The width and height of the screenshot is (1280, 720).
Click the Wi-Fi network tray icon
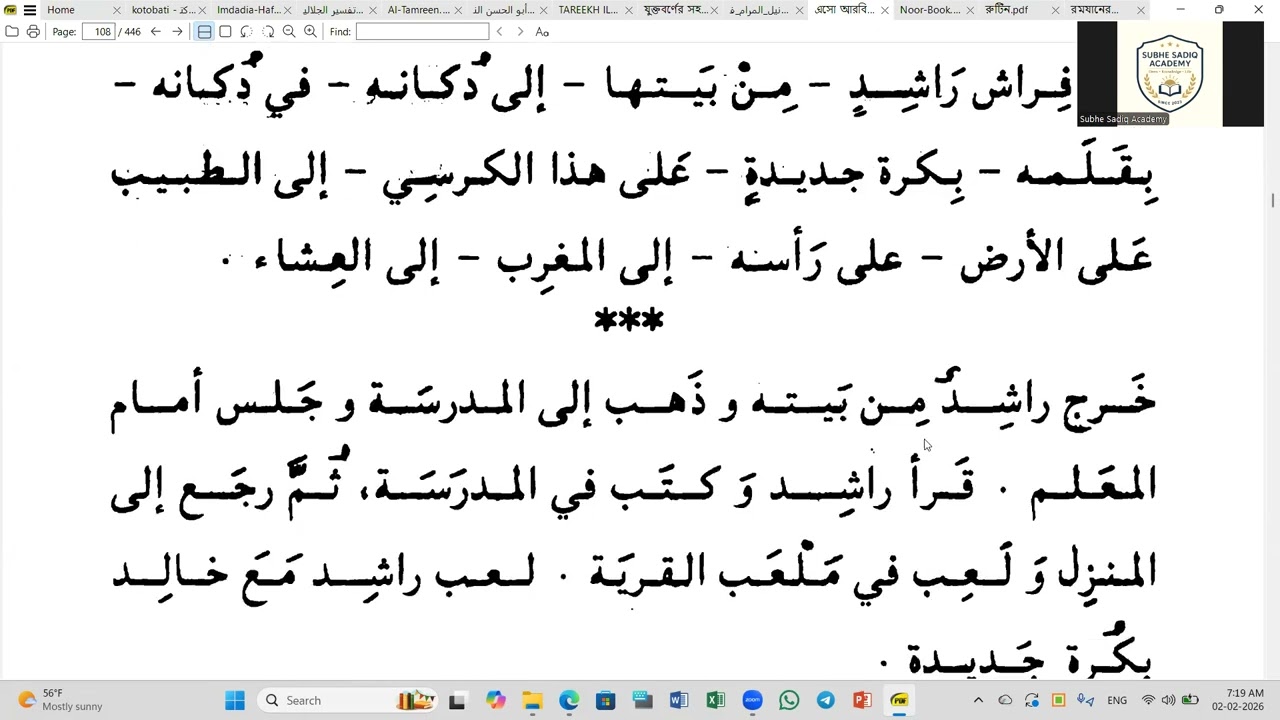click(1149, 700)
